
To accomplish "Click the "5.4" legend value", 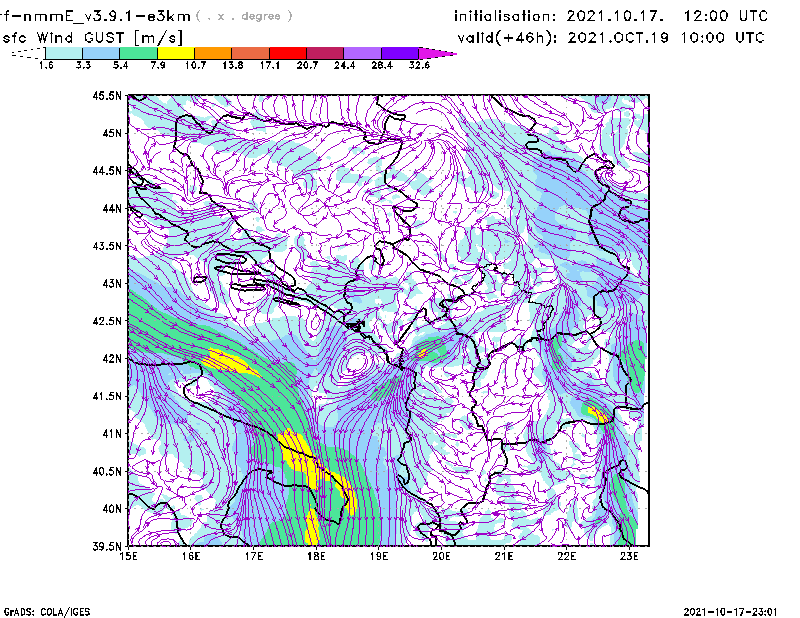I will 120,65.
